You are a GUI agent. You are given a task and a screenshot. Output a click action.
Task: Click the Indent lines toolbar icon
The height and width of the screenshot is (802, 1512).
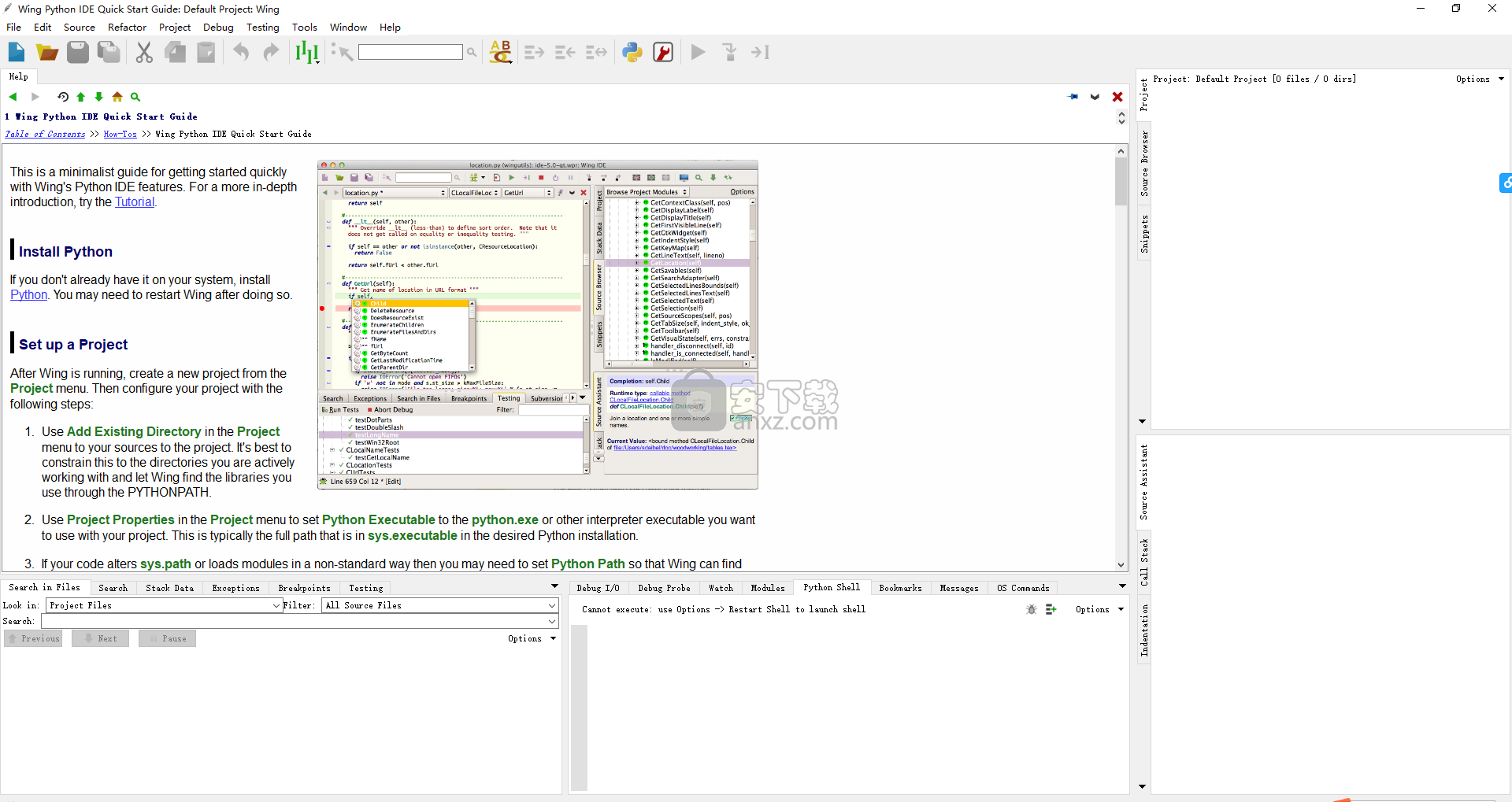click(535, 52)
